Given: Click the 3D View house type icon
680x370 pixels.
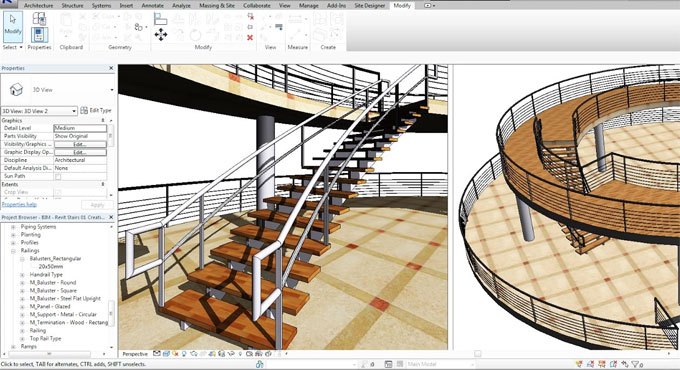Looking at the screenshot, I should pos(16,89).
